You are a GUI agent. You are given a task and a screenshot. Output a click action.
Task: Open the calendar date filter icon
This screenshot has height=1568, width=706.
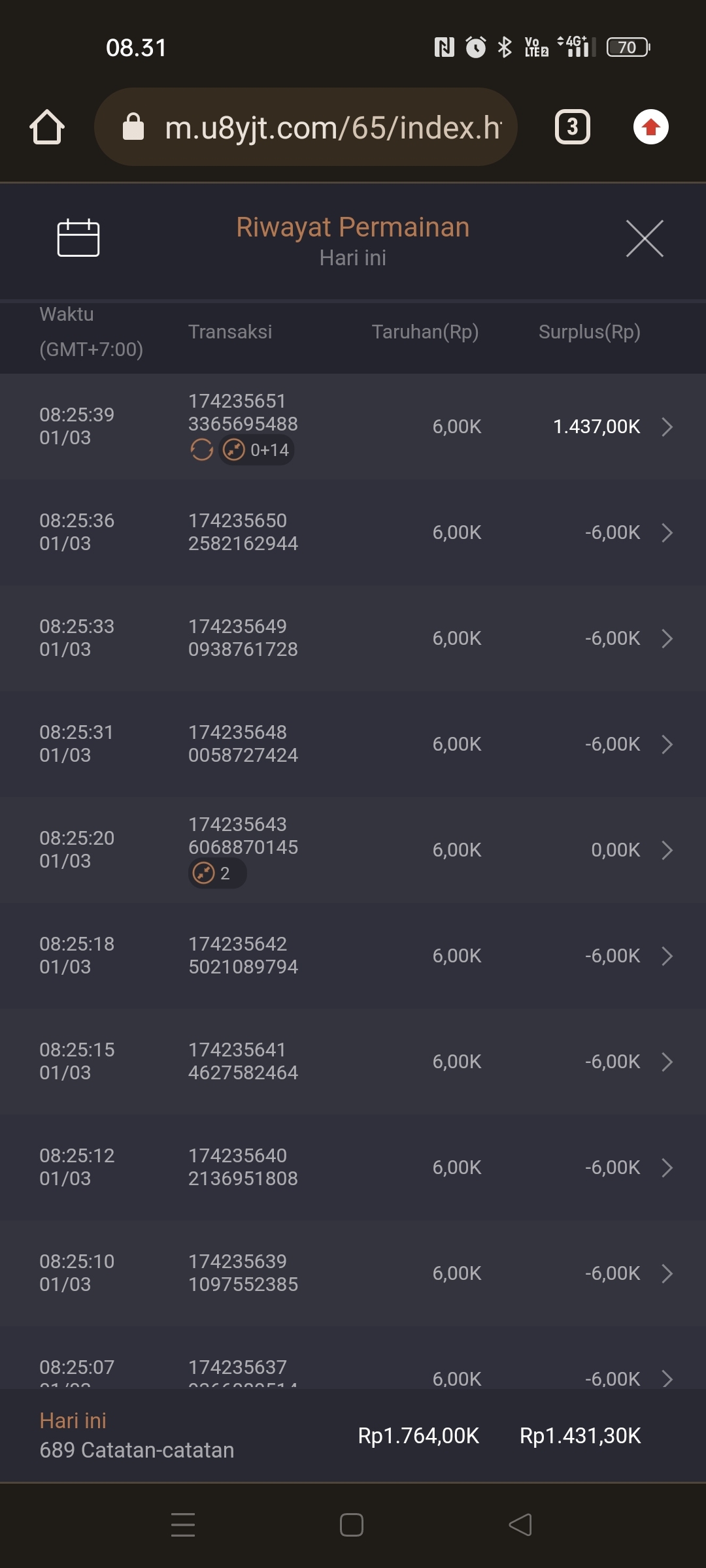pos(78,238)
